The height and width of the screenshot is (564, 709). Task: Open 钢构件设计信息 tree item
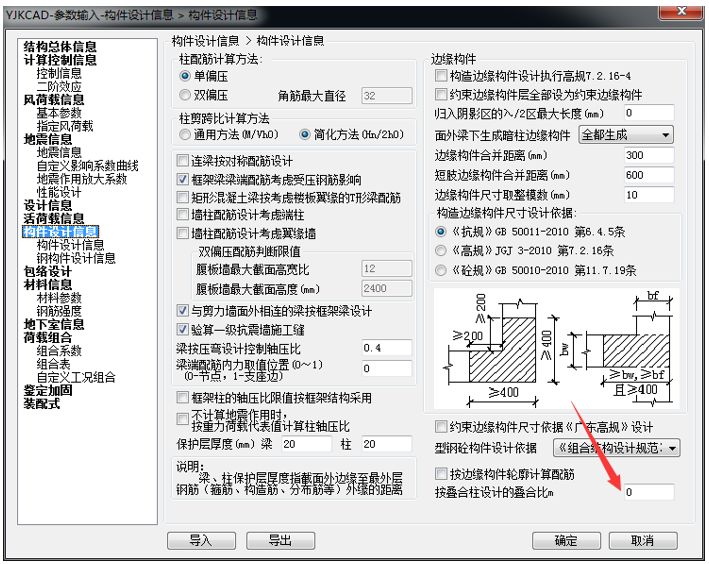(76, 258)
